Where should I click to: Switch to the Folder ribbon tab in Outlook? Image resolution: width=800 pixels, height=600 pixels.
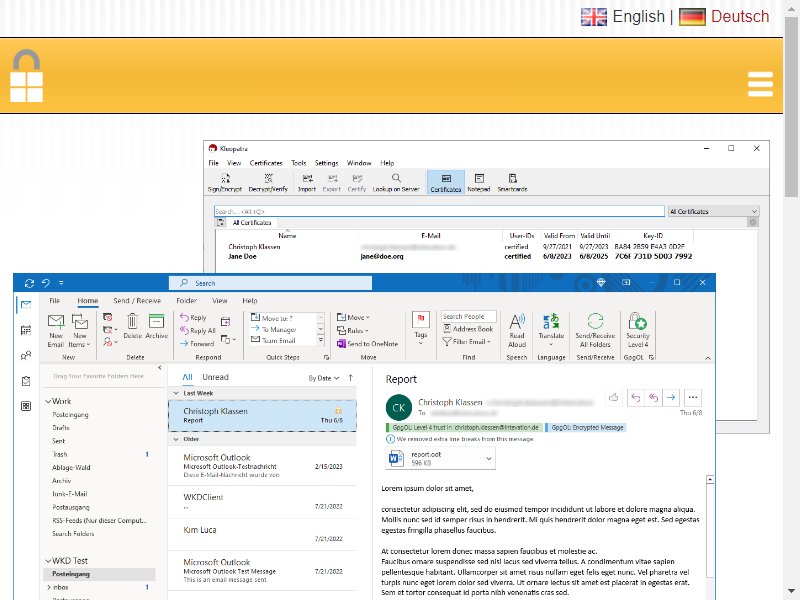click(186, 301)
